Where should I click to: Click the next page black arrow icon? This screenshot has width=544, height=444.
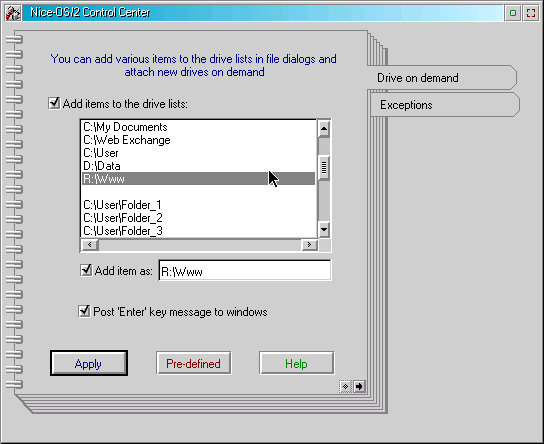point(359,386)
